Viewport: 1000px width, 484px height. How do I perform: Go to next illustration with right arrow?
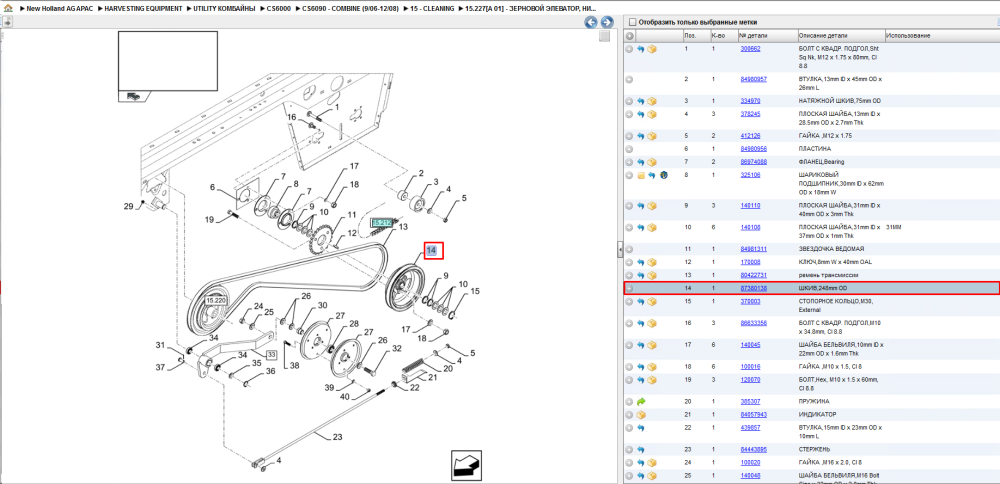tap(607, 22)
